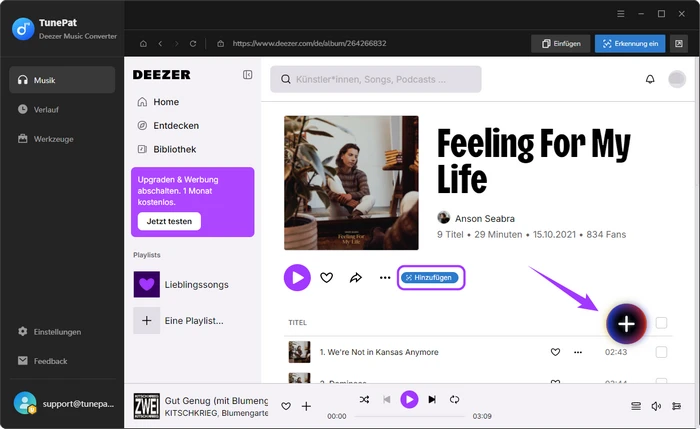Click the album cover artwork

(351, 183)
